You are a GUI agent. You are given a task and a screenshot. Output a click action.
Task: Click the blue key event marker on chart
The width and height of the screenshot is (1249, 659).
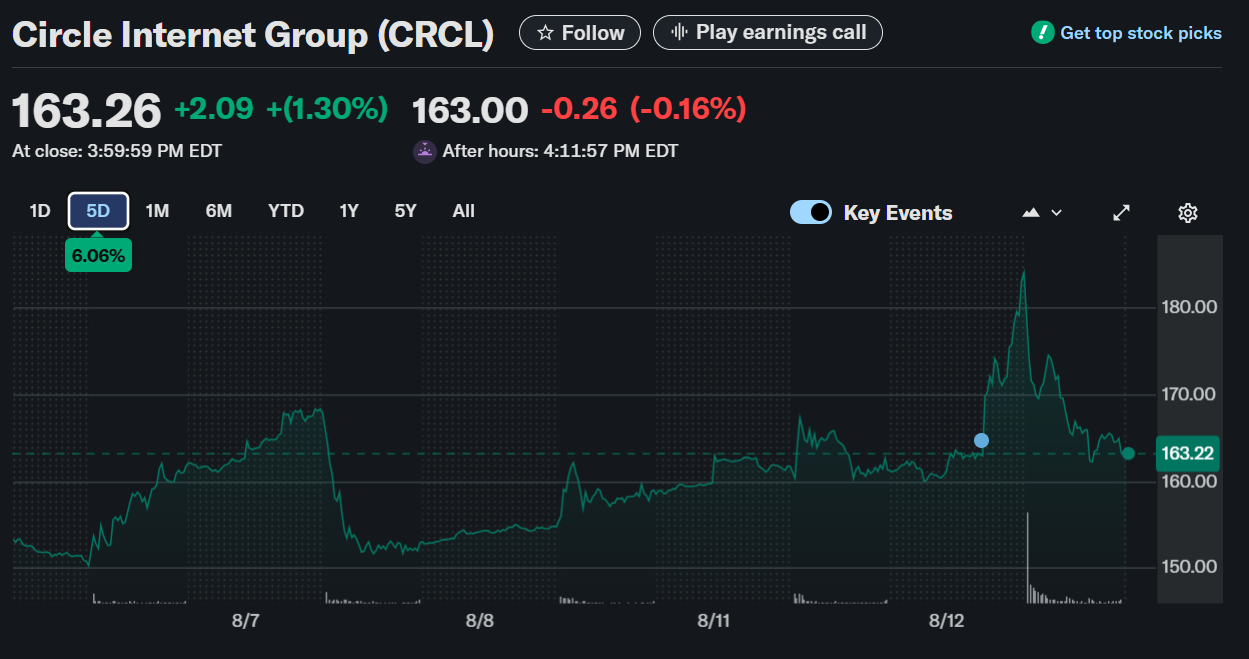click(981, 441)
